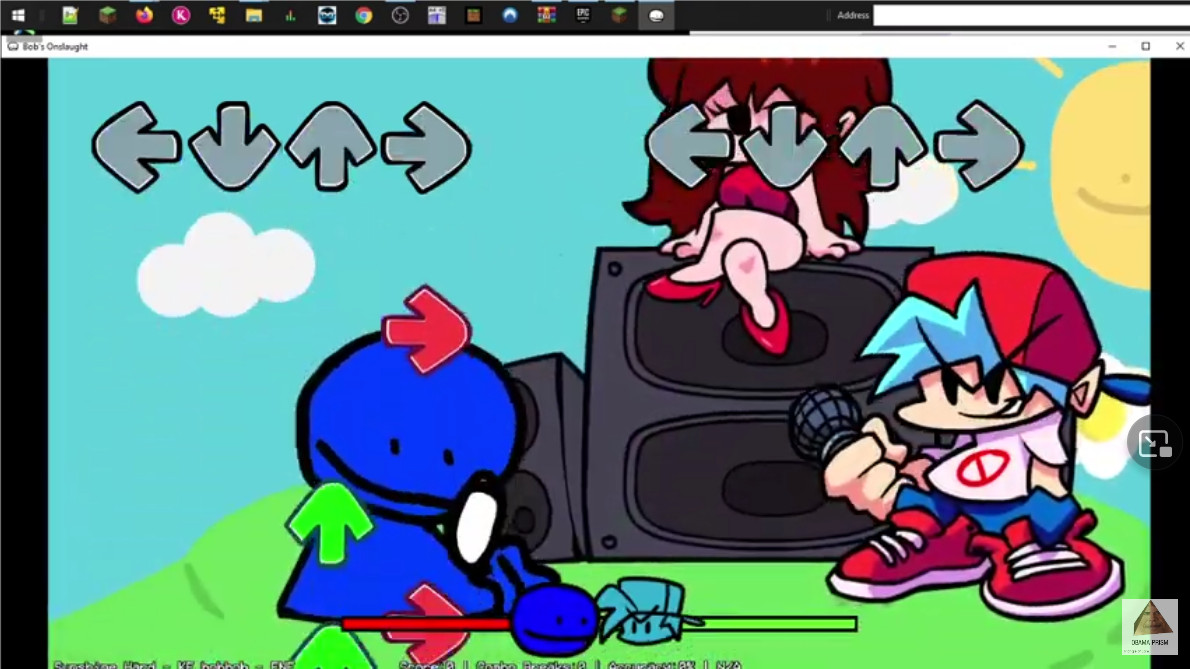The height and width of the screenshot is (669, 1190).
Task: Tap the right arrow receptor on the player's side
Action: (x=980, y=146)
